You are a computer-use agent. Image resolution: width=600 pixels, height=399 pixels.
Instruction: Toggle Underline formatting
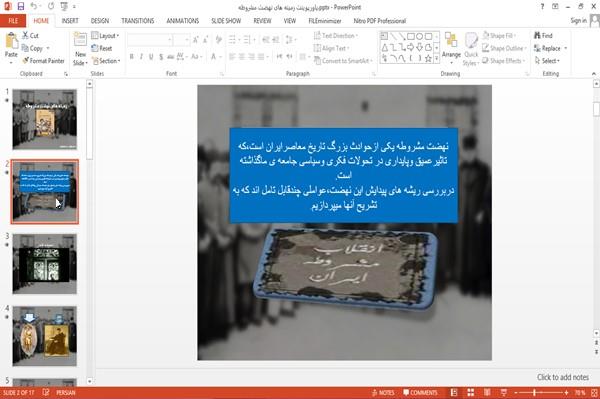(151, 57)
